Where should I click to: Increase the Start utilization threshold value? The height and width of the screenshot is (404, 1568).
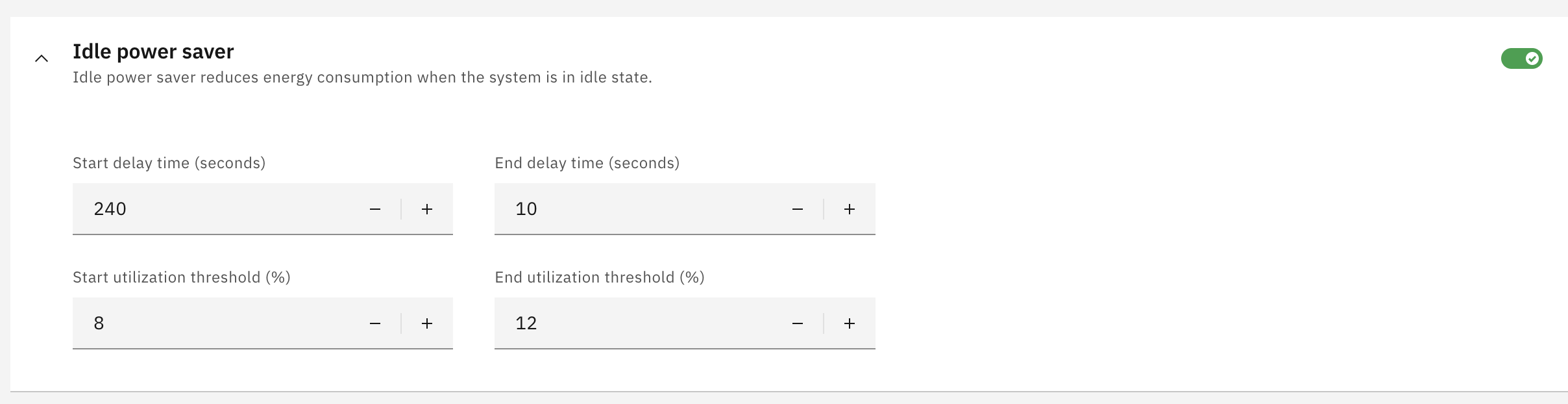427,323
